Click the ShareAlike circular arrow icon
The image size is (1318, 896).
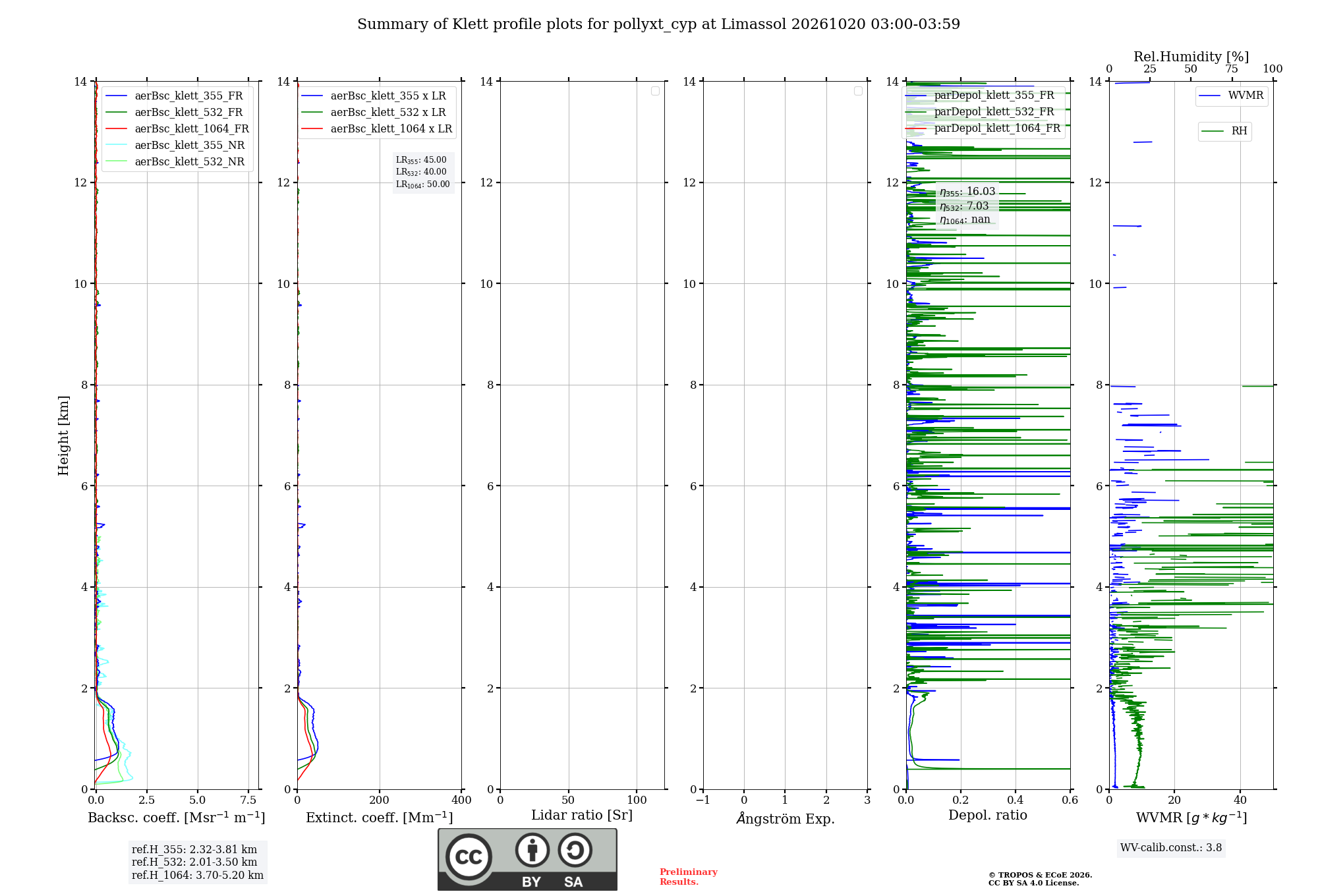tap(575, 850)
